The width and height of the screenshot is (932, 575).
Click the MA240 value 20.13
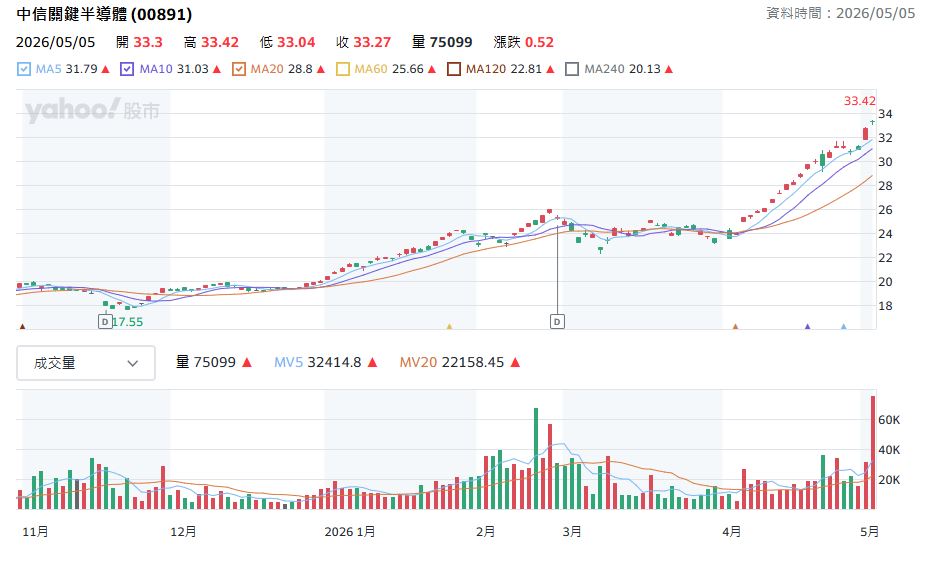pos(645,69)
